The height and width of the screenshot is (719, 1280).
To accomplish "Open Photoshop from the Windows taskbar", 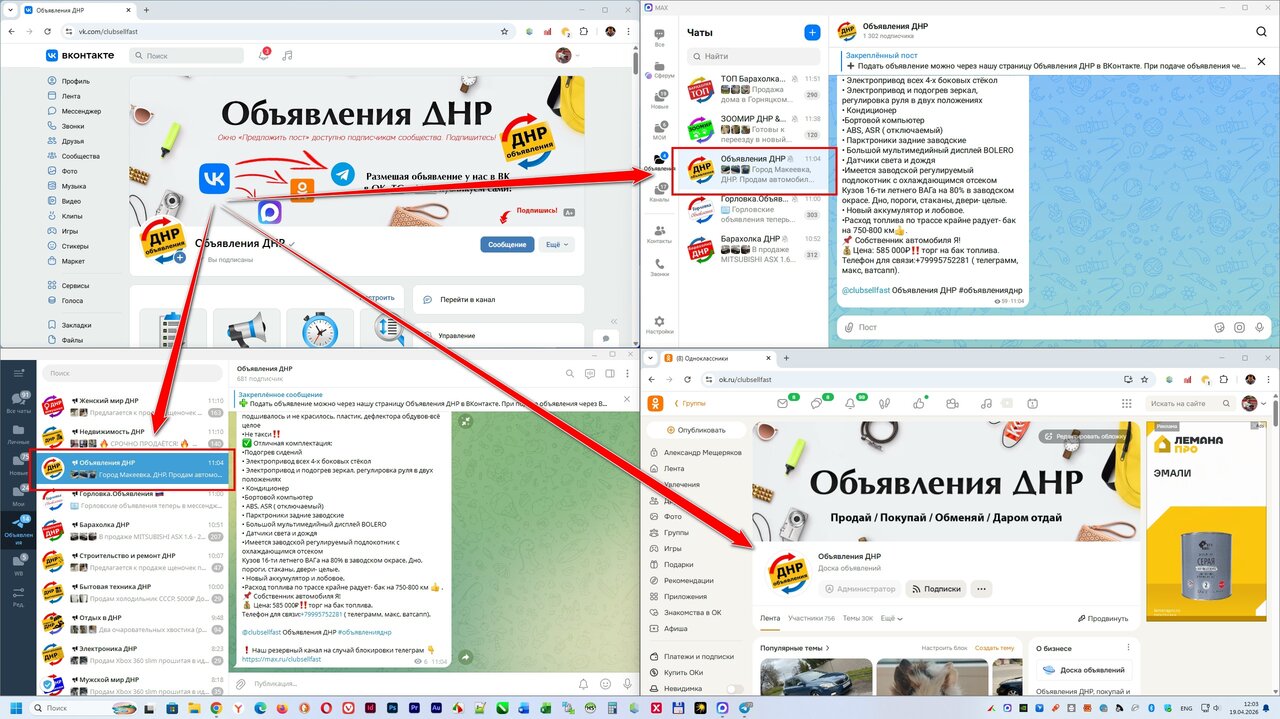I will tap(393, 708).
